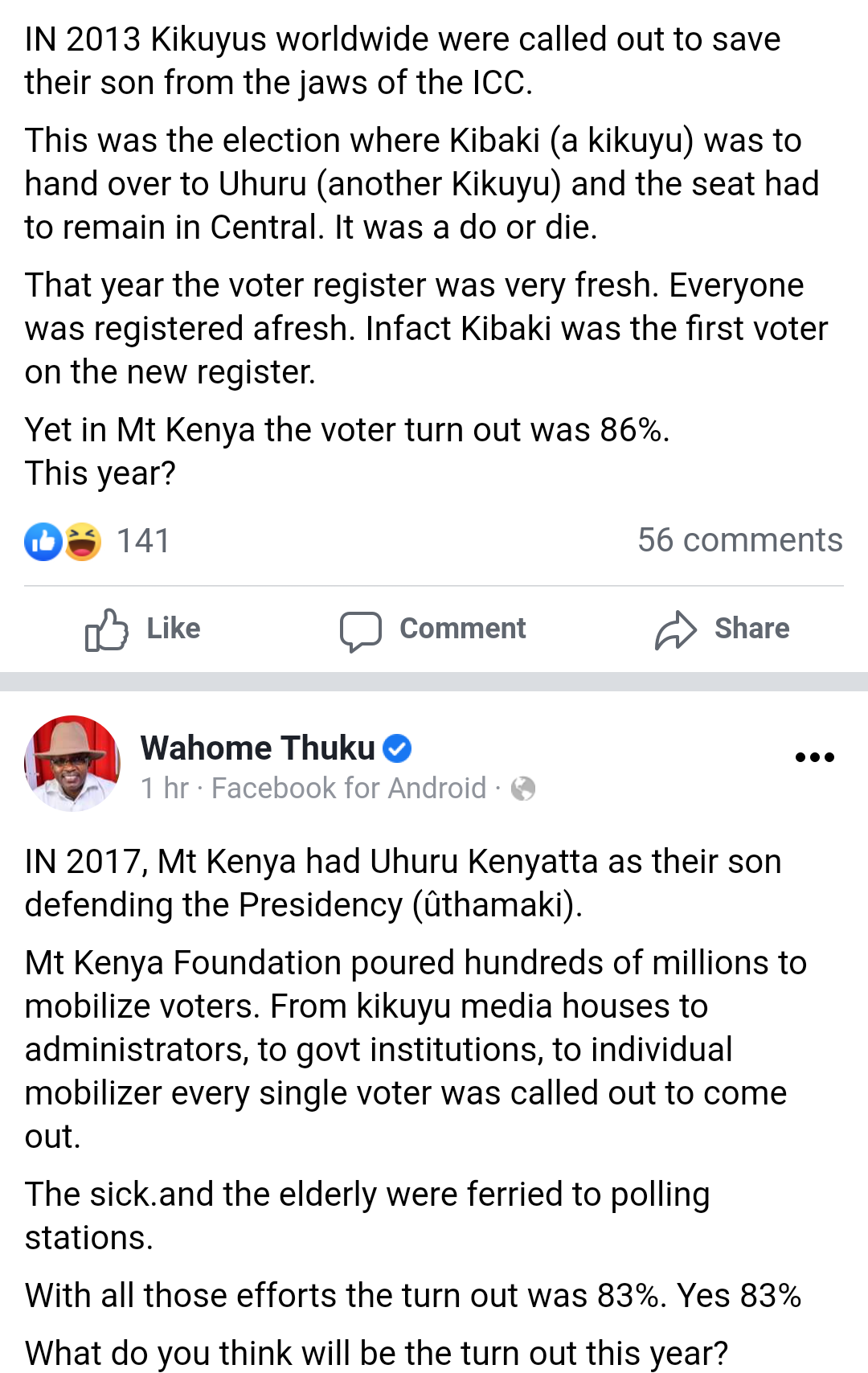Tap the Comment speech bubble icon

click(x=360, y=630)
